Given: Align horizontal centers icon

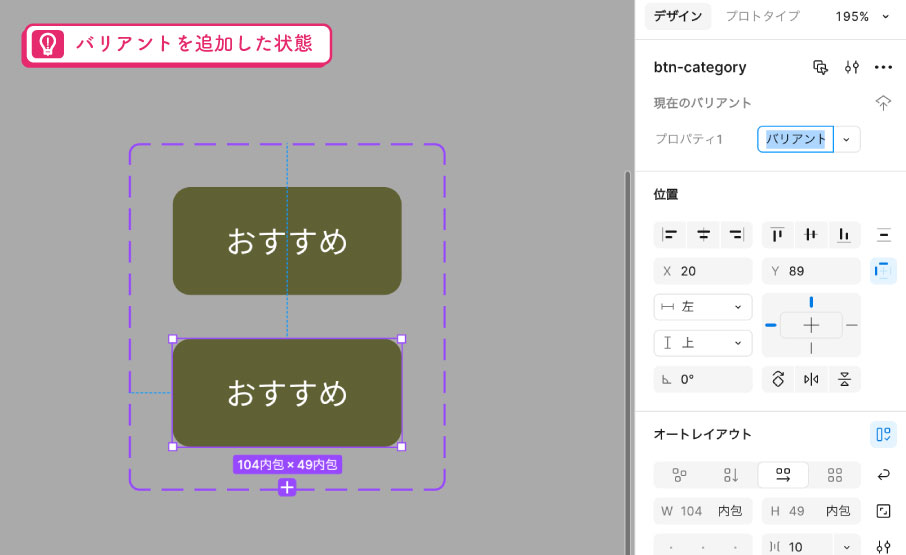Looking at the screenshot, I should (703, 234).
